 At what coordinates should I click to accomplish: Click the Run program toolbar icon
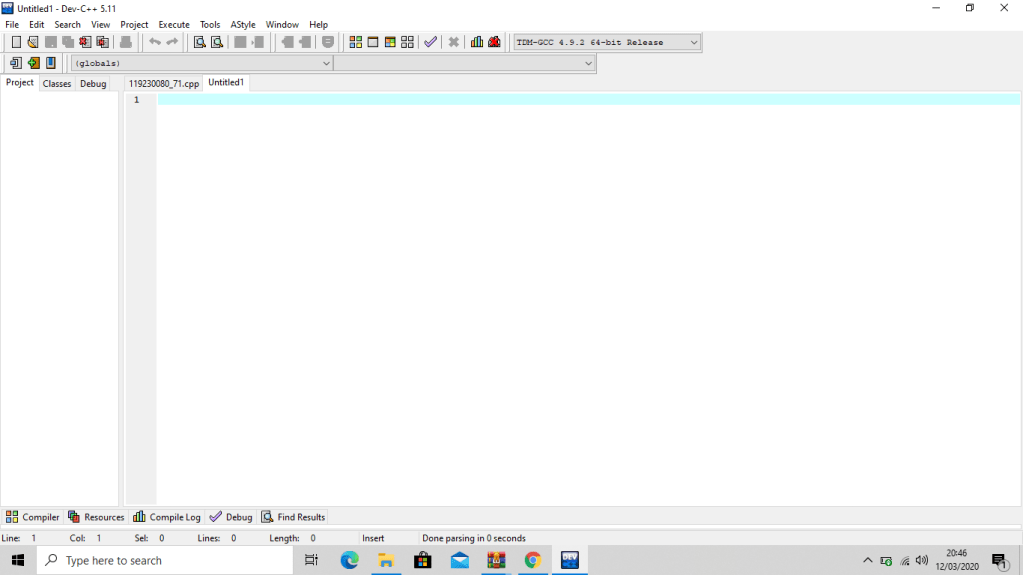tap(372, 42)
